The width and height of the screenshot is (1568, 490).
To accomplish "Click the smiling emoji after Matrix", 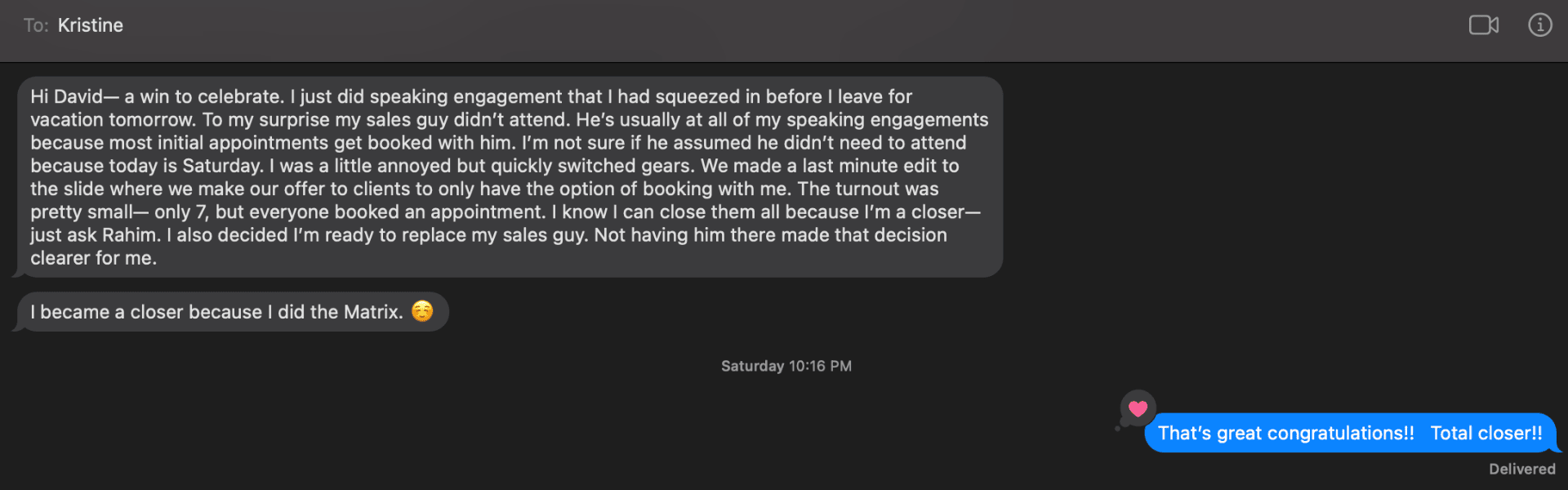I will 422,311.
